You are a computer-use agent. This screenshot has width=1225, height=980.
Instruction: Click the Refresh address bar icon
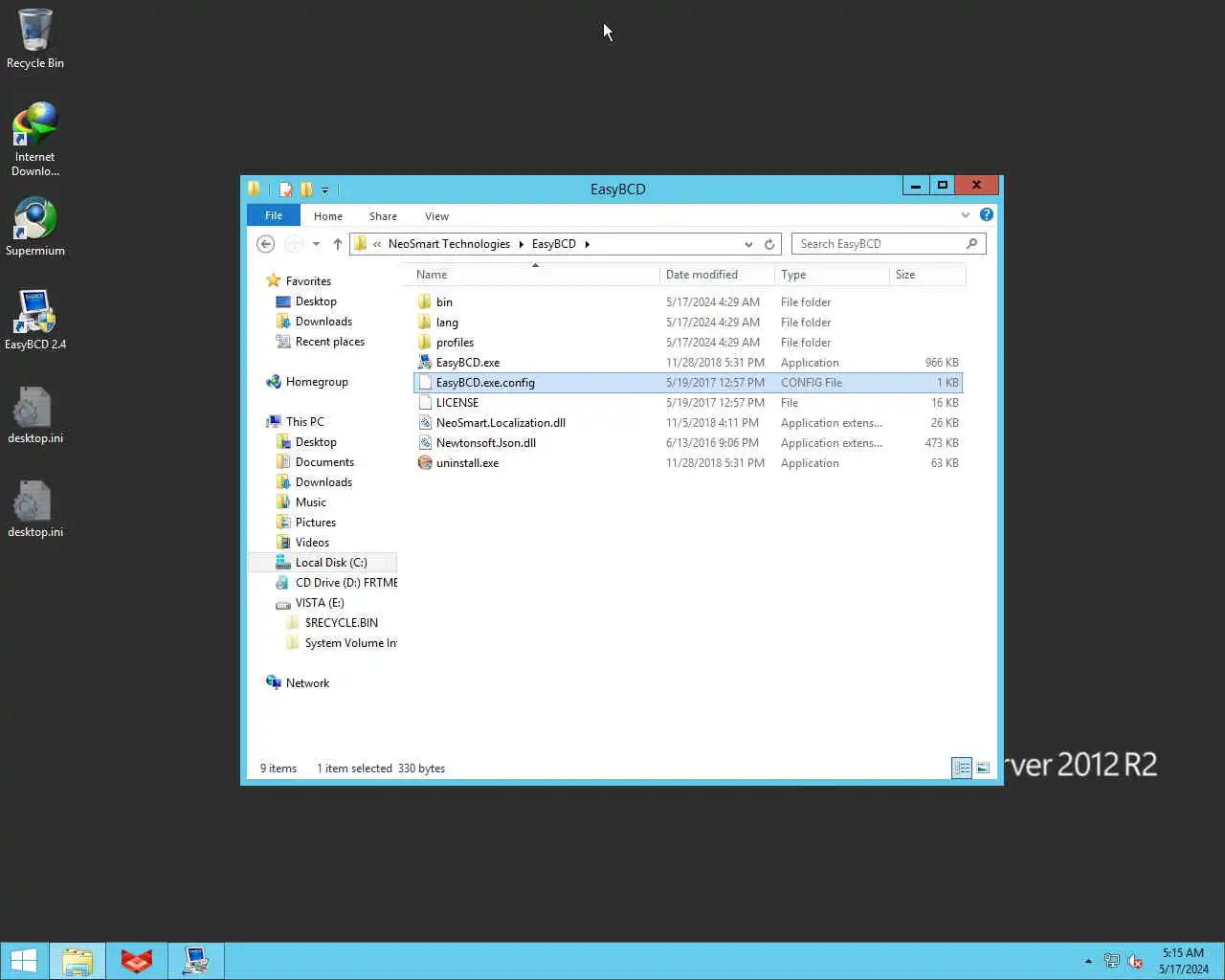tap(769, 244)
